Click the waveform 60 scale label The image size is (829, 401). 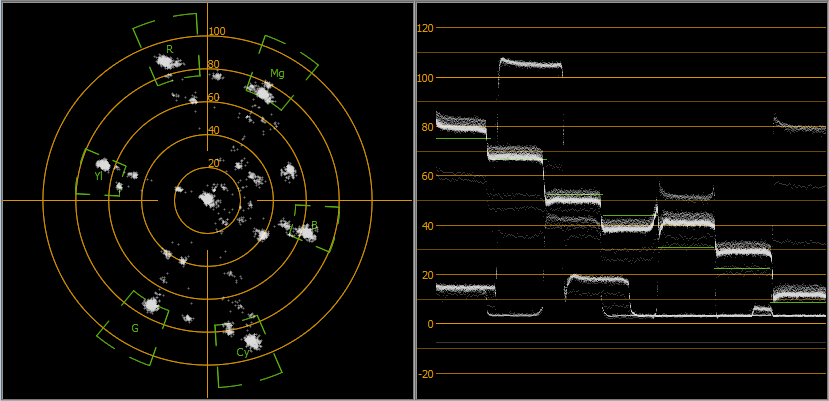click(427, 176)
